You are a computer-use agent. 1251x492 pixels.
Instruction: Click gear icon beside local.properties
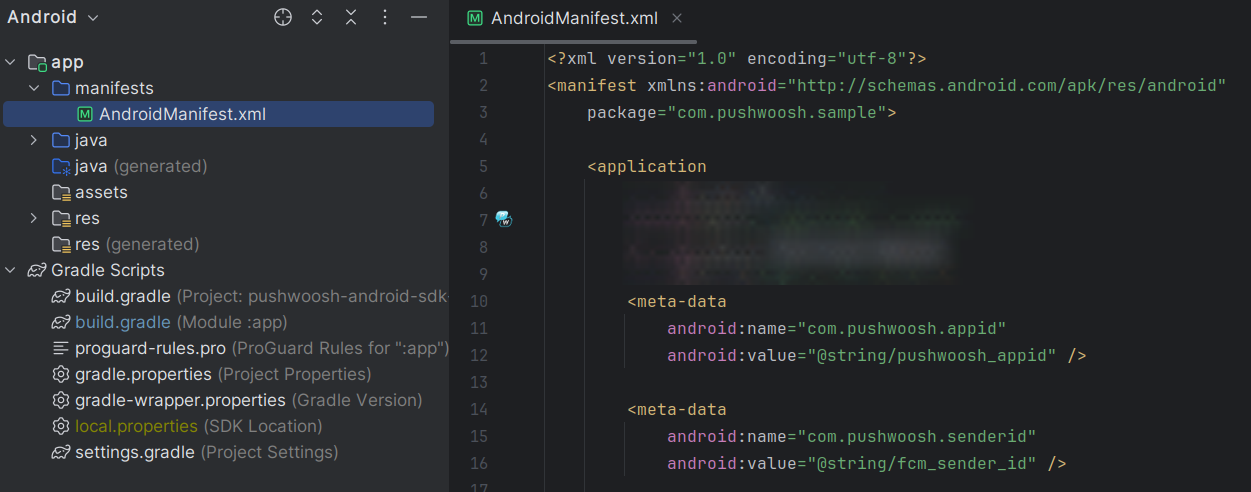(x=61, y=426)
